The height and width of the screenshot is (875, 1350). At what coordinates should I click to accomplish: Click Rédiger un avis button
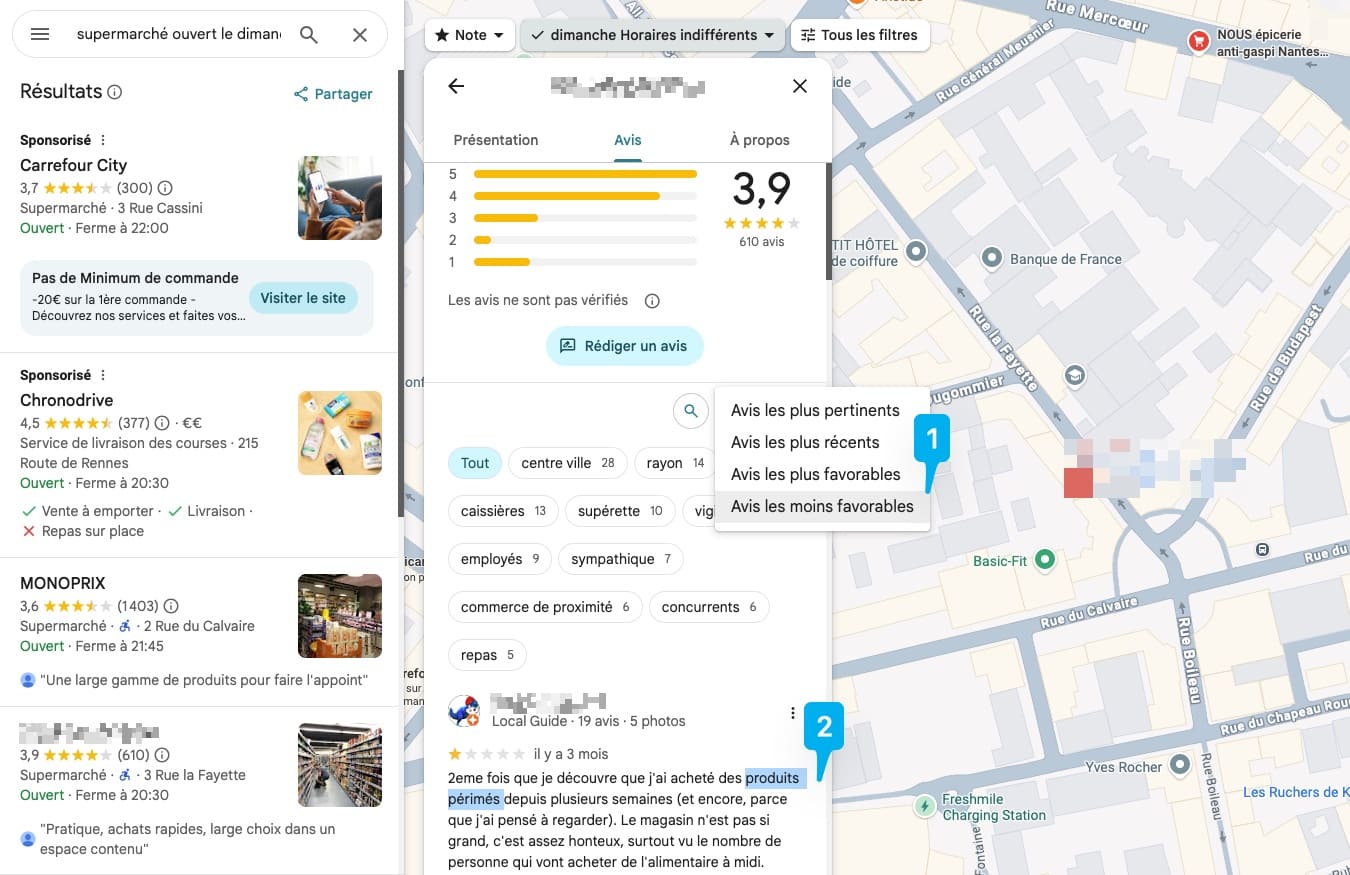pyautogui.click(x=625, y=346)
